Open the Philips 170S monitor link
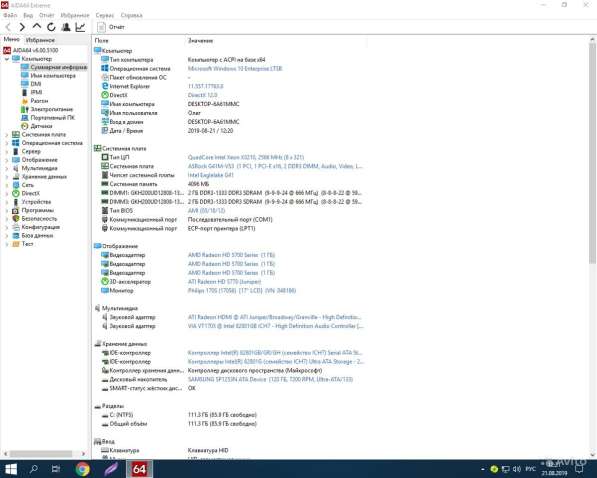Viewport: 597px width, 478px height. click(242, 290)
